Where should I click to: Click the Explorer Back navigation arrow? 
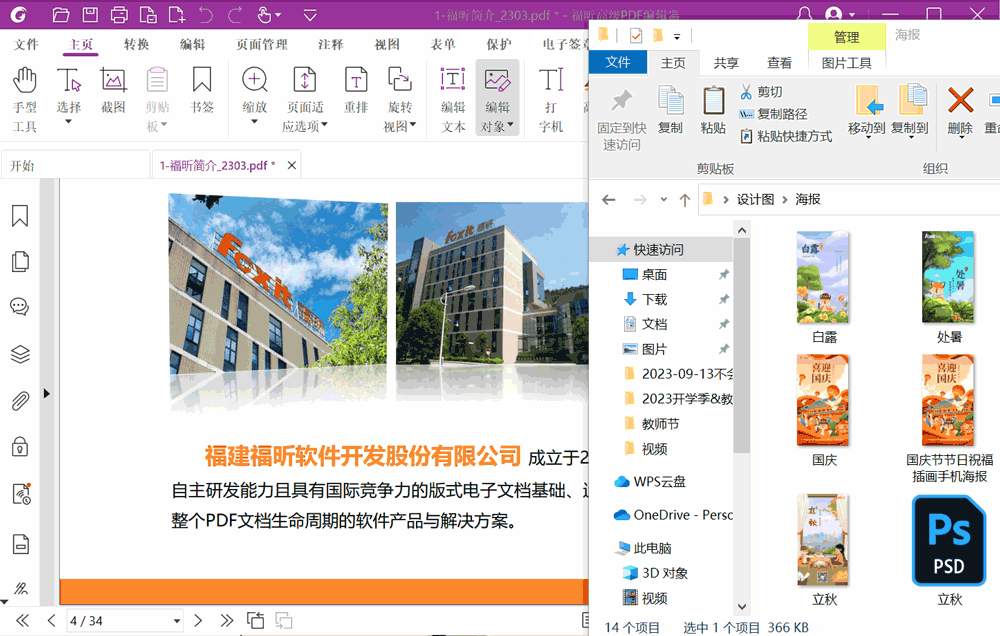608,200
